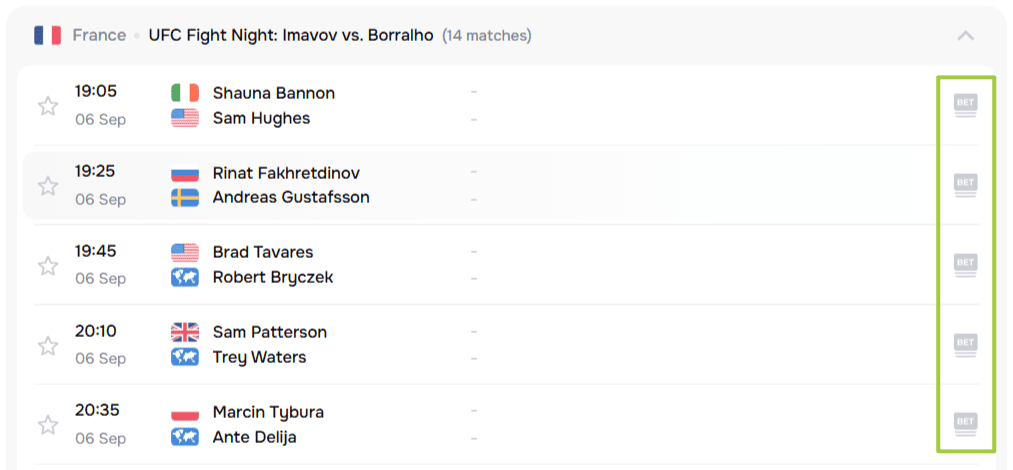Star the Fakhretdinov vs Gustafsson match
Screen dimensions: 1013x470
pos(48,186)
